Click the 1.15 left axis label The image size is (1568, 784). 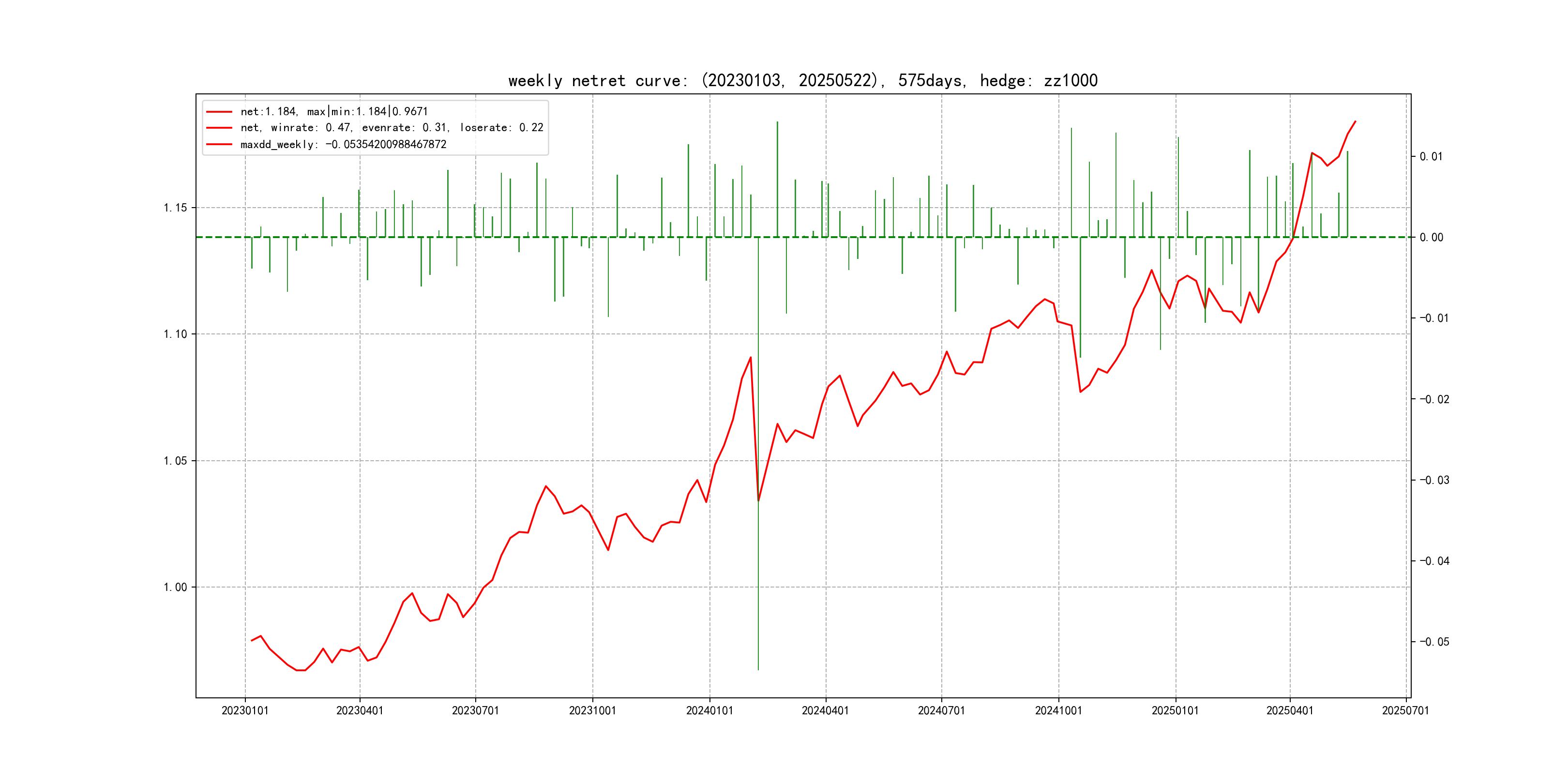tap(175, 208)
